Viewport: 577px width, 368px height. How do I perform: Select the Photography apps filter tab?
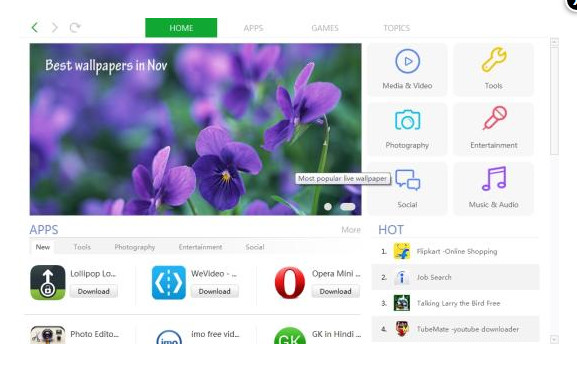(x=135, y=247)
